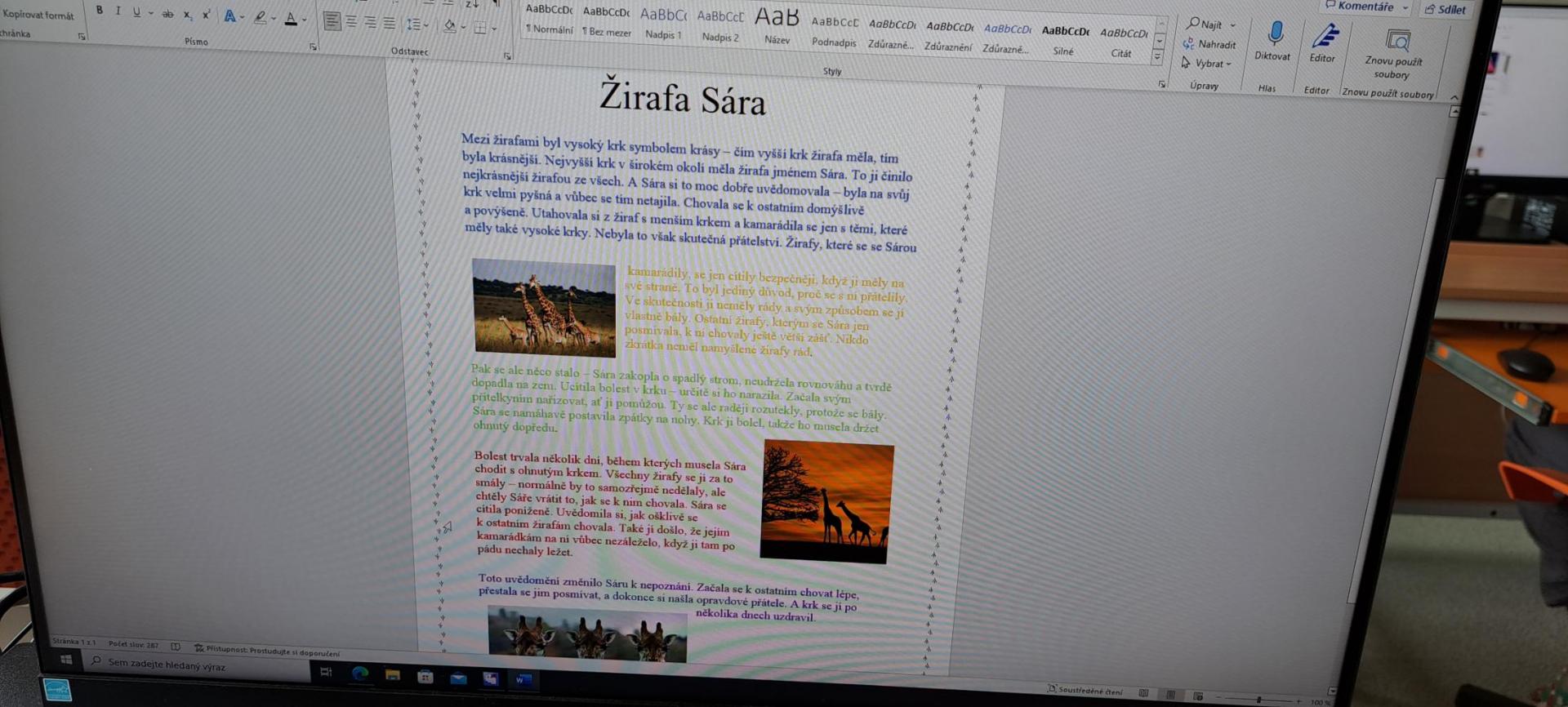This screenshot has height=707, width=1568.
Task: Start Diktovat microphone
Action: point(1273,41)
